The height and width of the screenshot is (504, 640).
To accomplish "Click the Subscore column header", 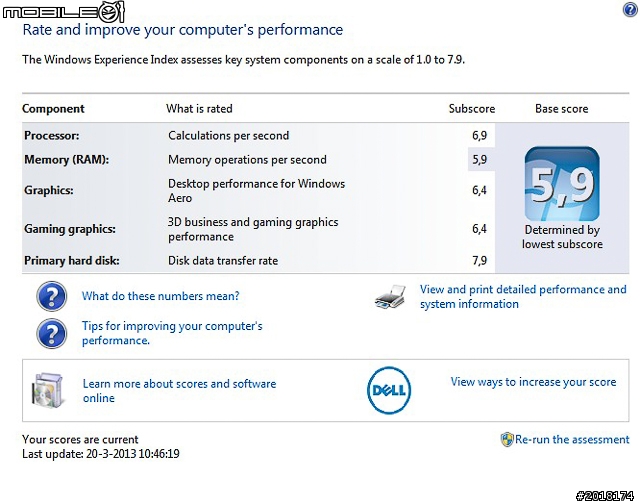I will tap(471, 109).
